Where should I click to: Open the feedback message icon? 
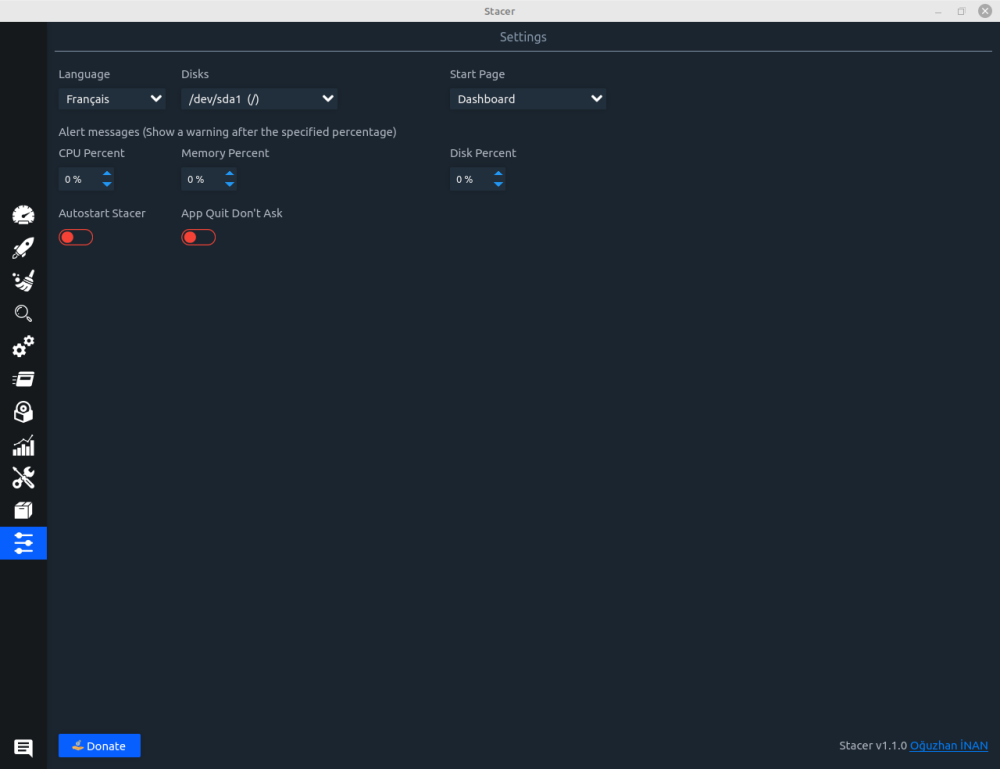pos(23,747)
